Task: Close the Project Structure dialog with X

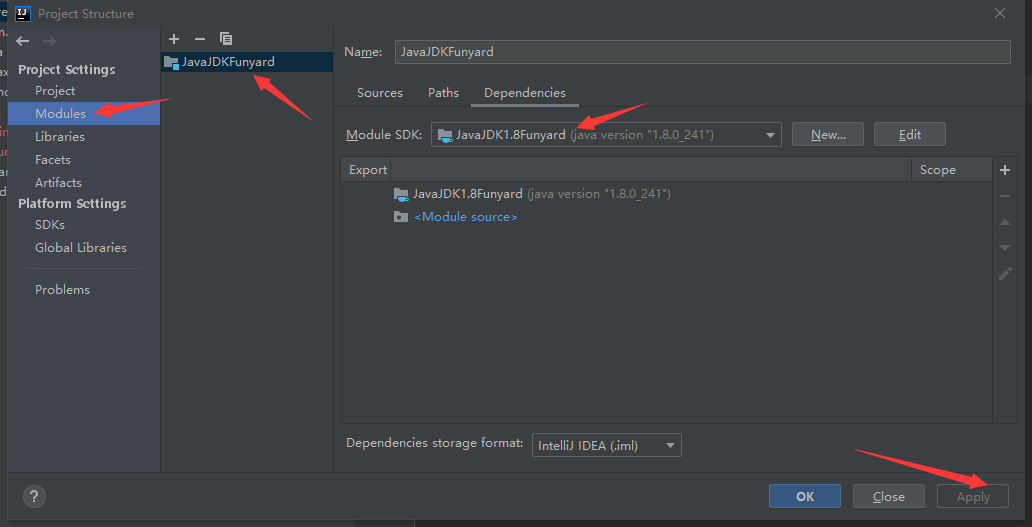Action: (x=1000, y=13)
